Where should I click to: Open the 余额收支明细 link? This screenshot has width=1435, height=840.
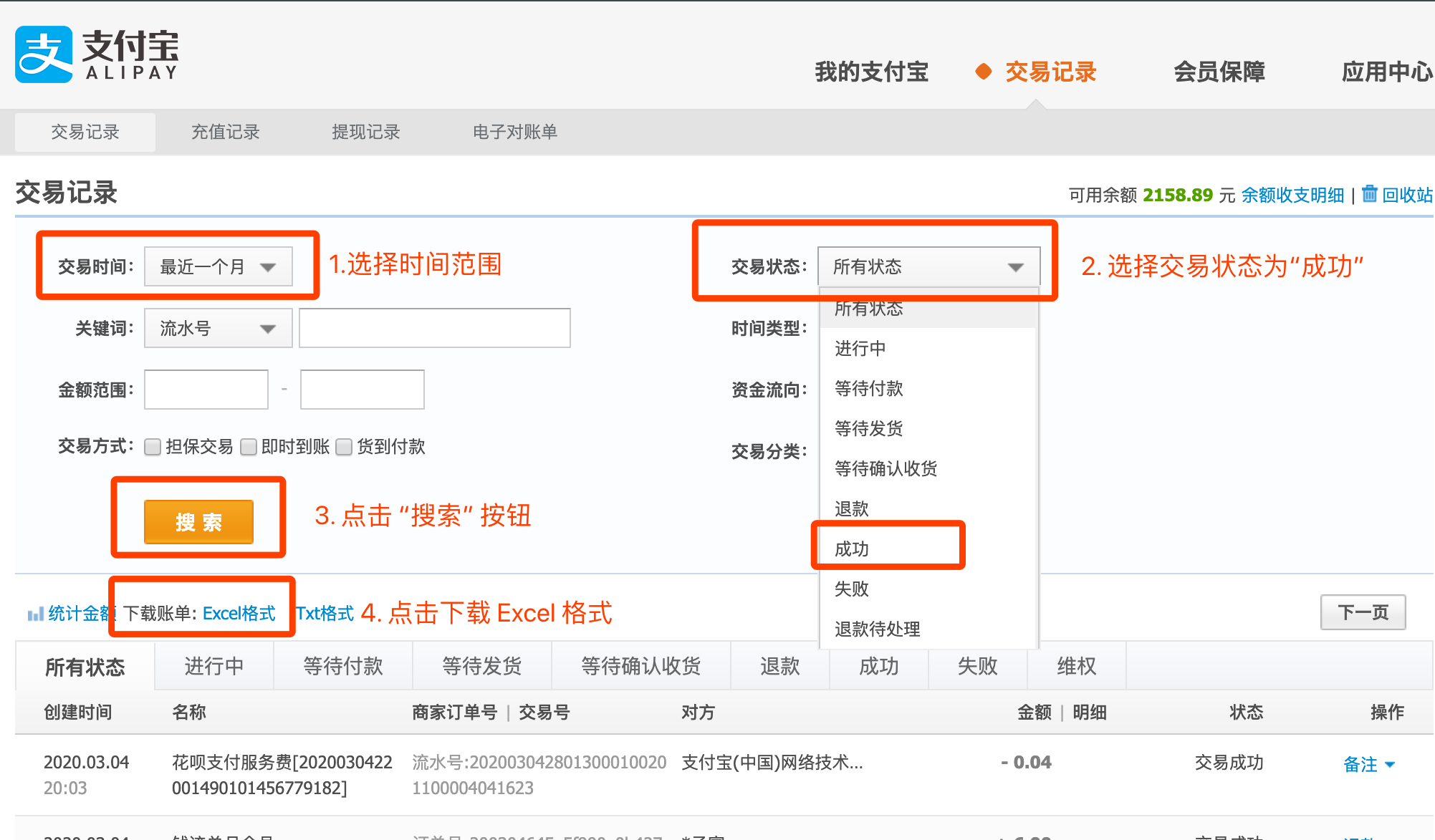point(1292,195)
